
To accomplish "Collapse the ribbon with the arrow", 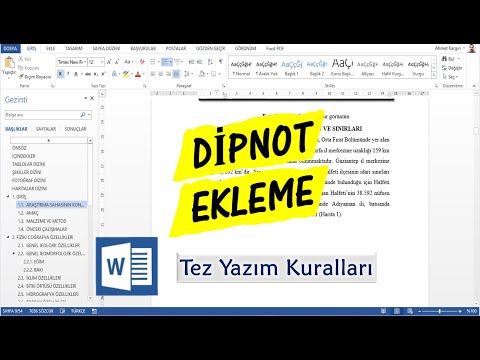I will point(474,86).
